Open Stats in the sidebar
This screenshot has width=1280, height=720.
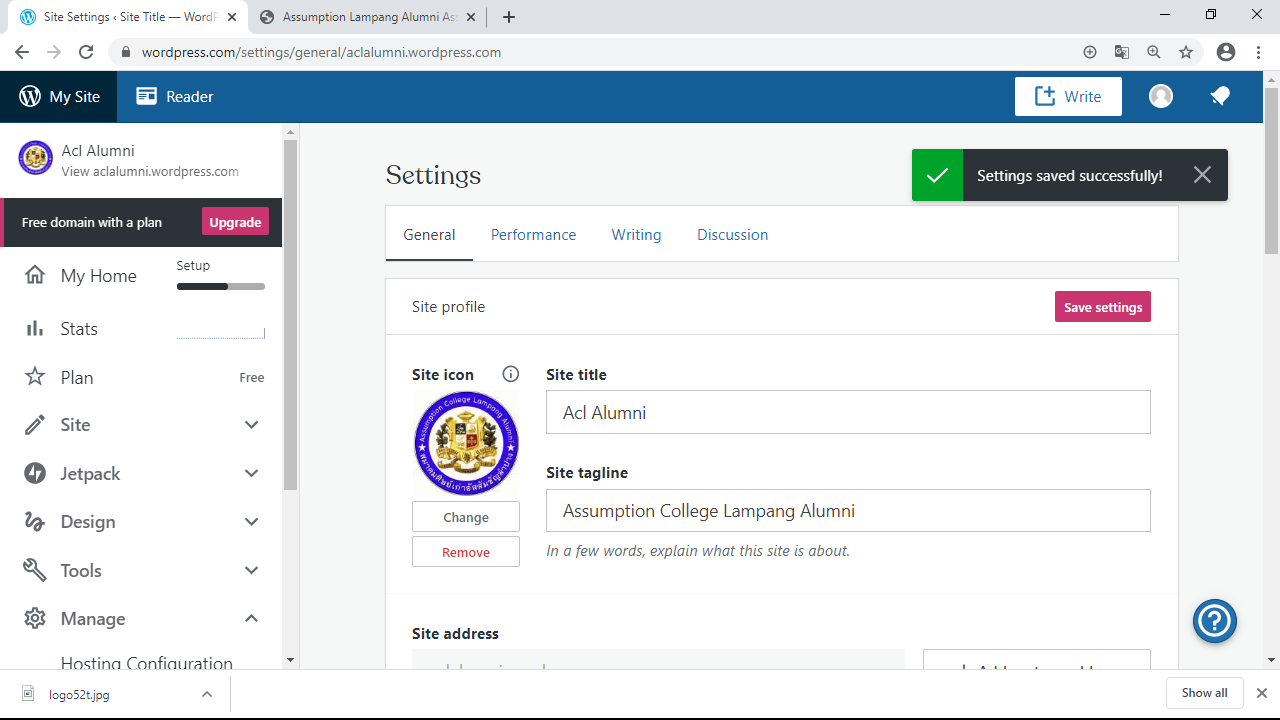(x=79, y=329)
